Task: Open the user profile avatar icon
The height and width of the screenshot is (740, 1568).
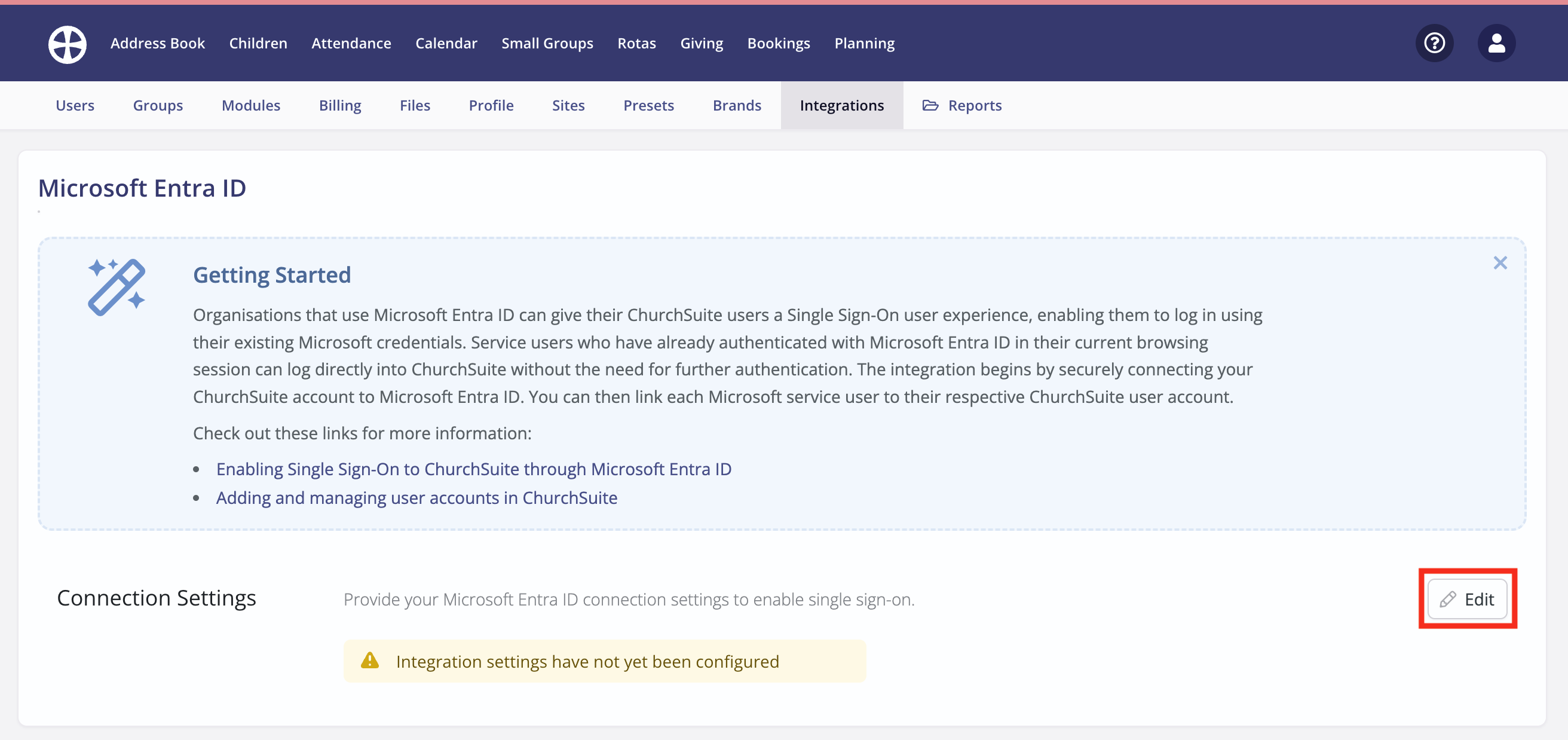Action: point(1496,43)
